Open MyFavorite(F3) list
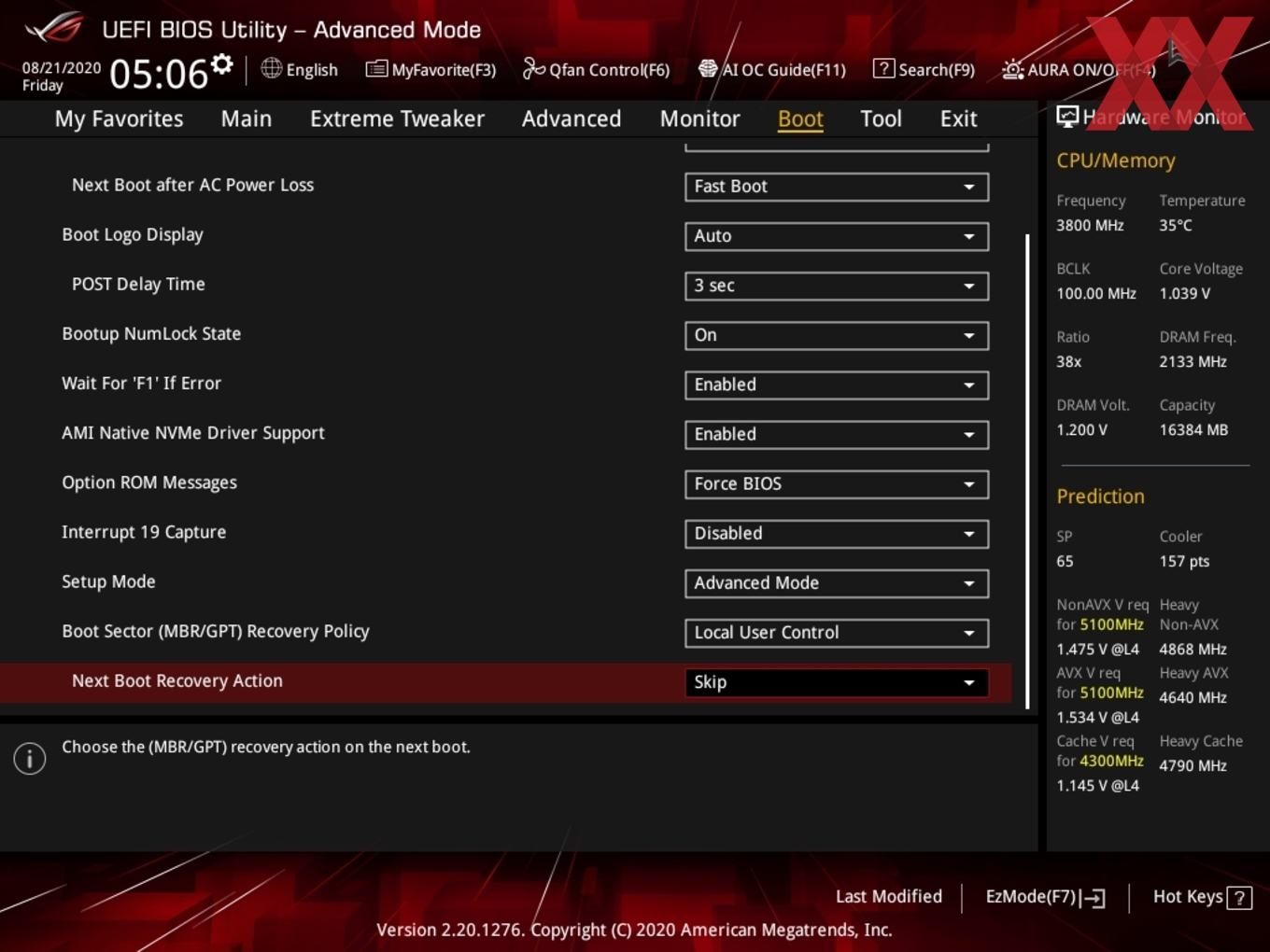This screenshot has height=952, width=1270. pos(430,69)
